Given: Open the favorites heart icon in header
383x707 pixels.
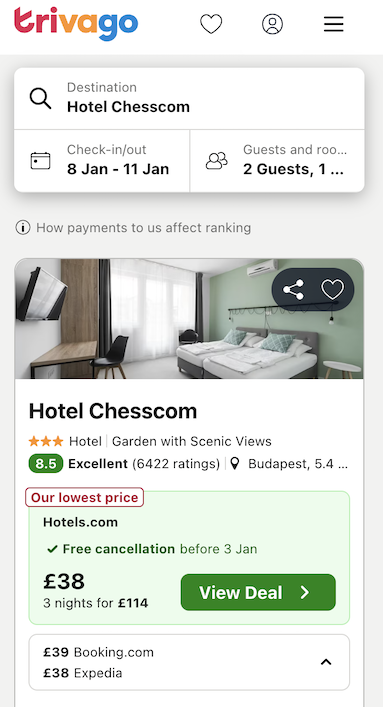Looking at the screenshot, I should coord(211,24).
